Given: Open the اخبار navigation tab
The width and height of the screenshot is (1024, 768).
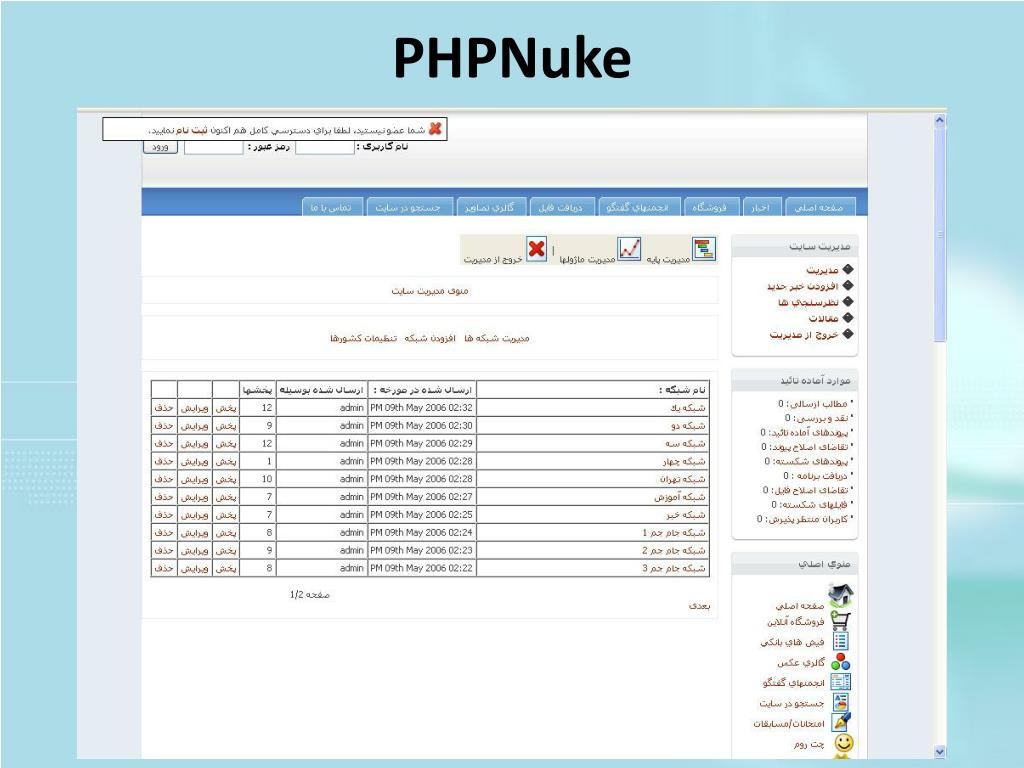Looking at the screenshot, I should [x=760, y=207].
